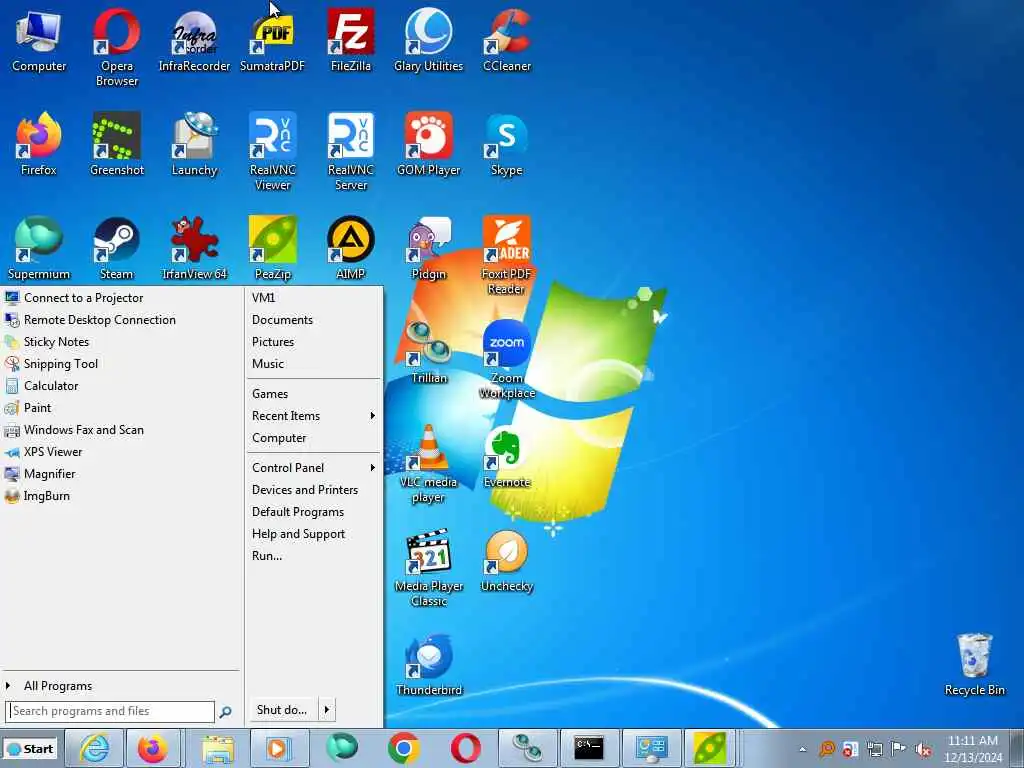Open Help and Support
Viewport: 1024px width, 768px height.
(298, 534)
